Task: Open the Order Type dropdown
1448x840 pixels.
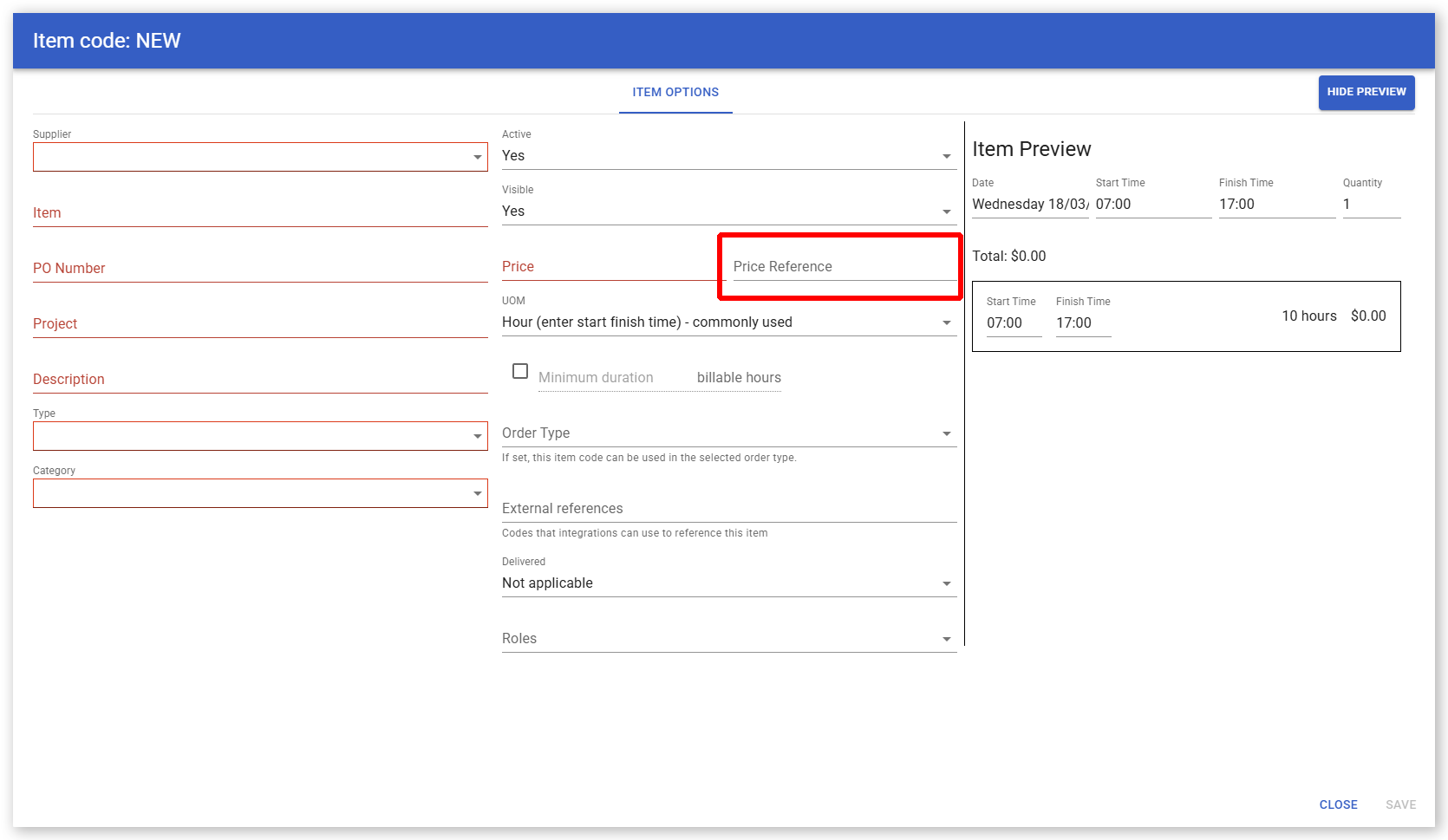Action: click(x=728, y=433)
